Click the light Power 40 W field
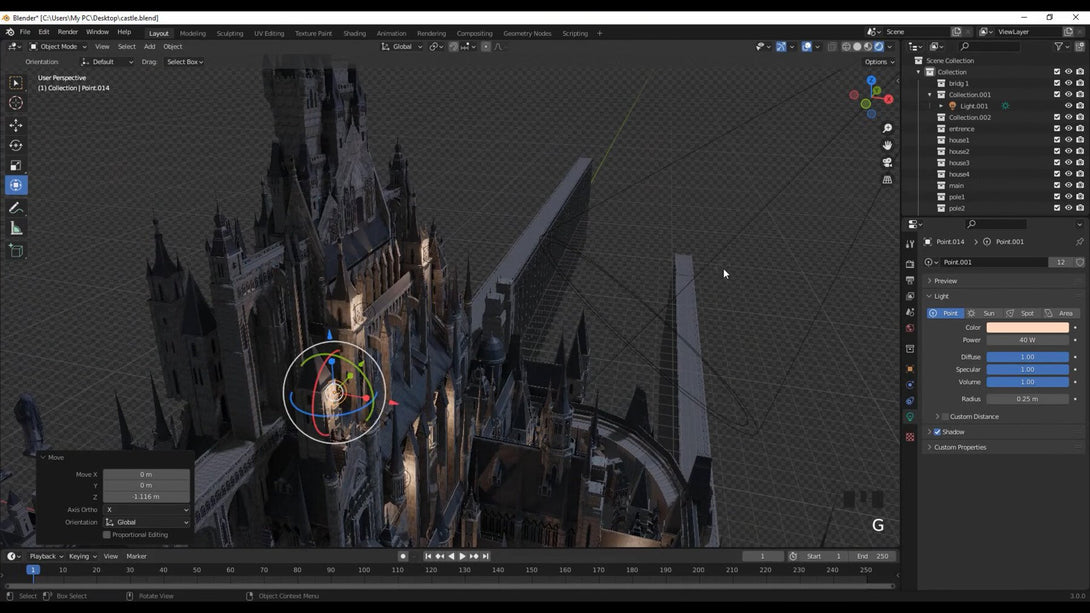The height and width of the screenshot is (613, 1090). (1027, 340)
